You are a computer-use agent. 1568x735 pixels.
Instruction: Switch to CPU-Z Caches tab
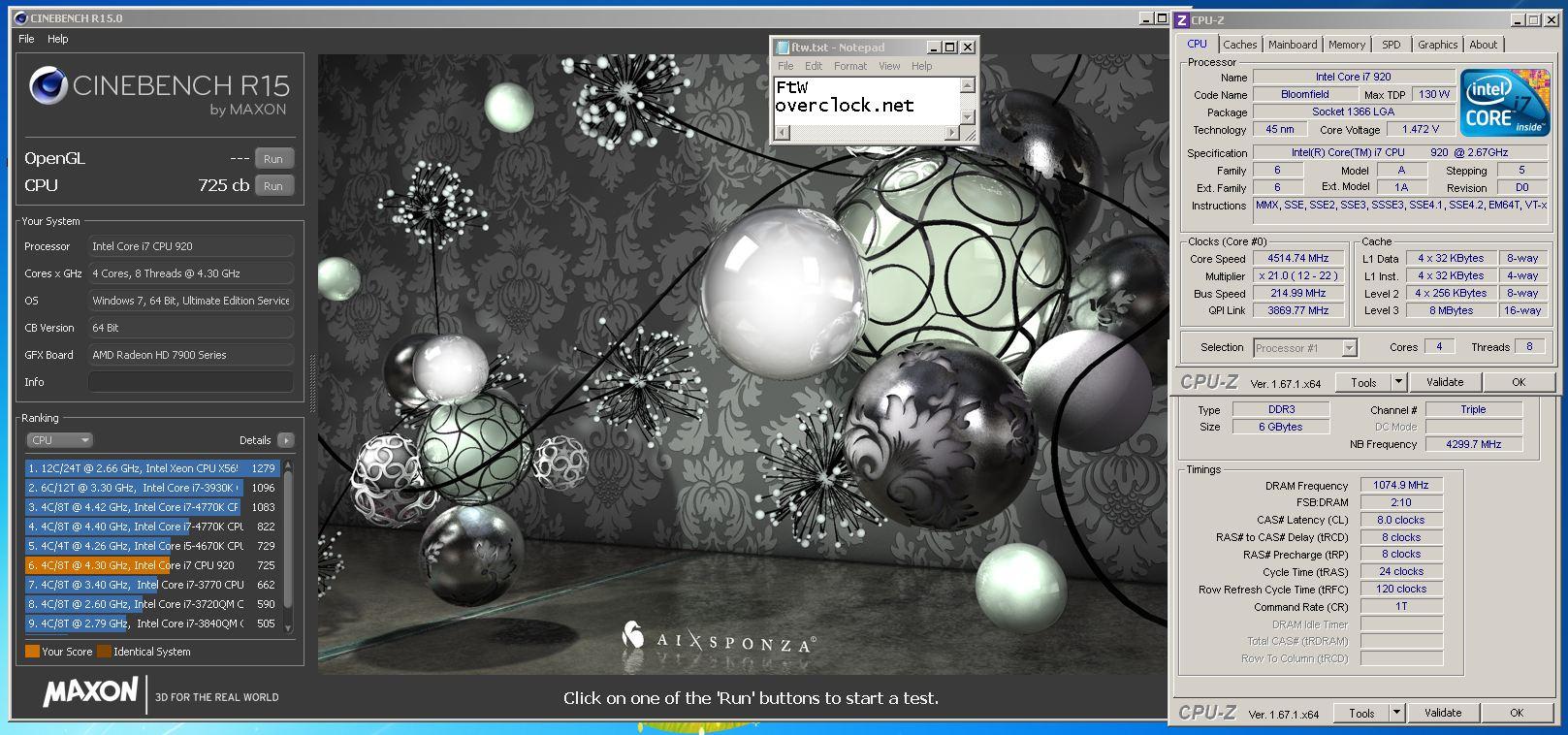coord(1239,45)
